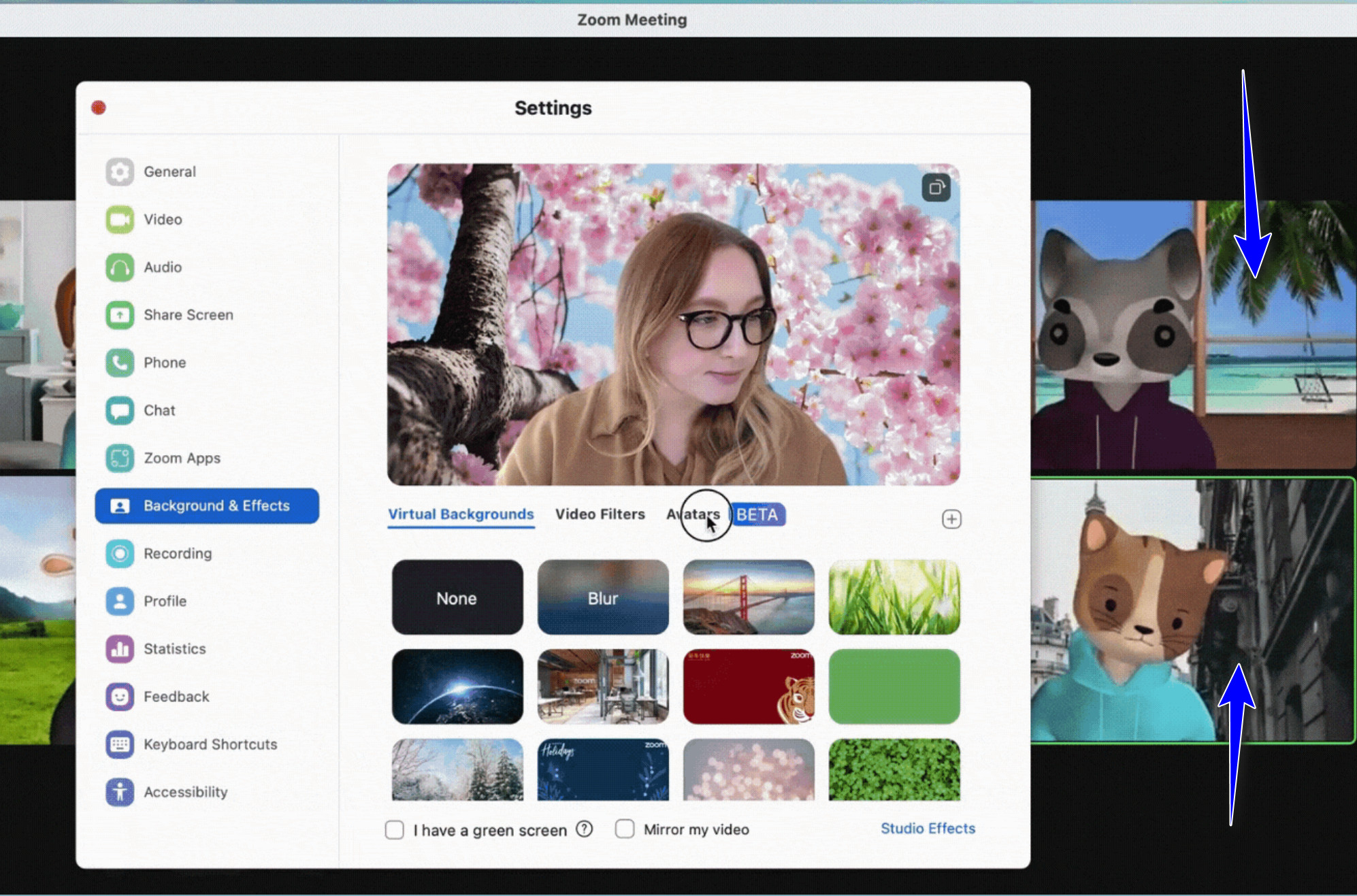Click Keyboard Shortcuts label text
The width and height of the screenshot is (1357, 896).
[210, 744]
